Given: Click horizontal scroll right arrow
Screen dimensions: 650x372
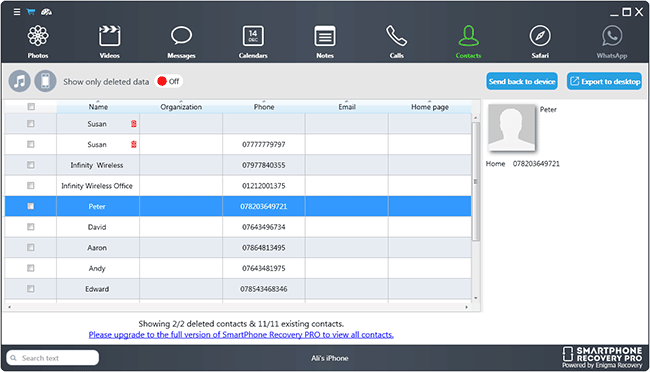Looking at the screenshot, I should pos(466,307).
